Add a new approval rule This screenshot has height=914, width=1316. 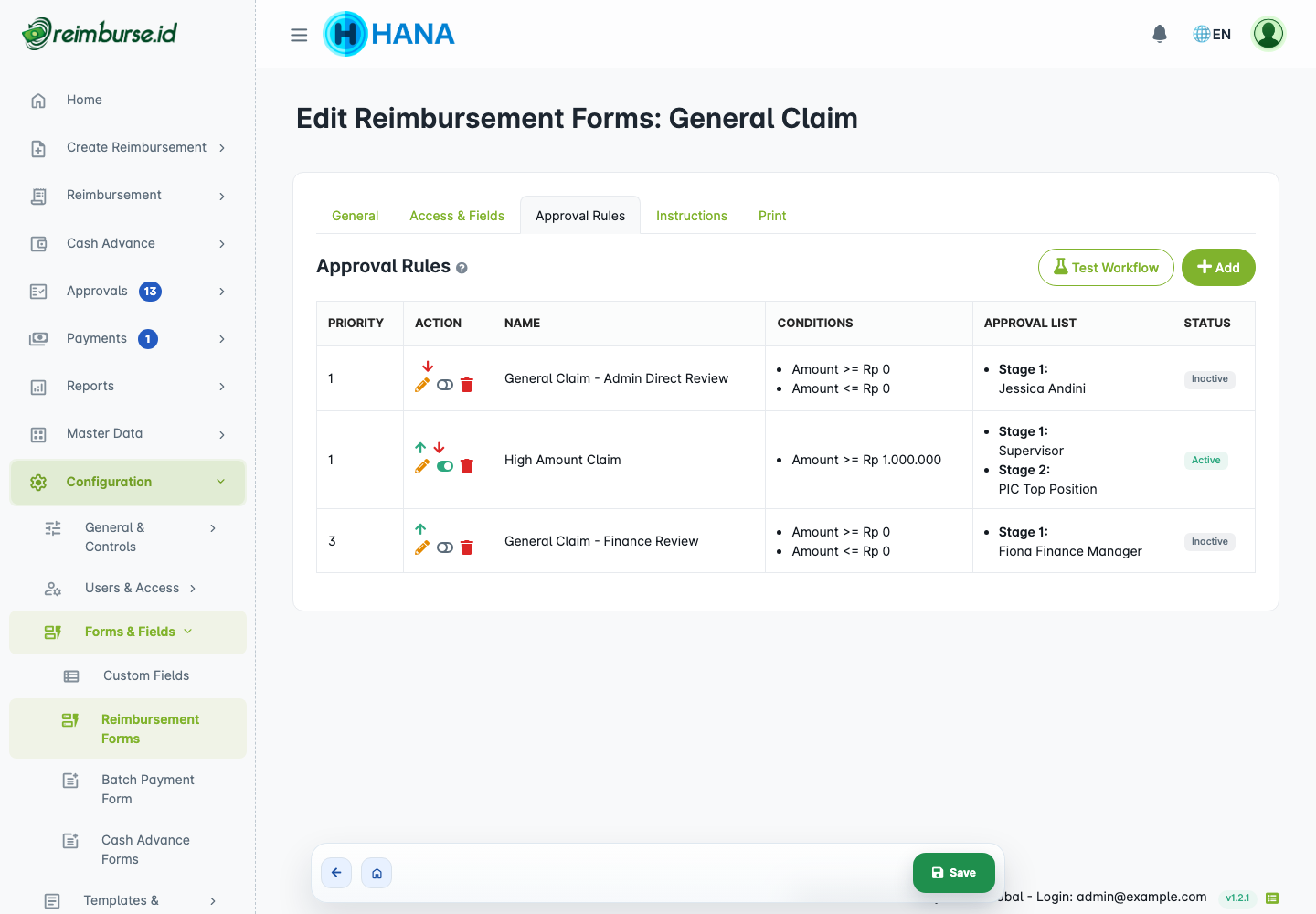(1218, 268)
